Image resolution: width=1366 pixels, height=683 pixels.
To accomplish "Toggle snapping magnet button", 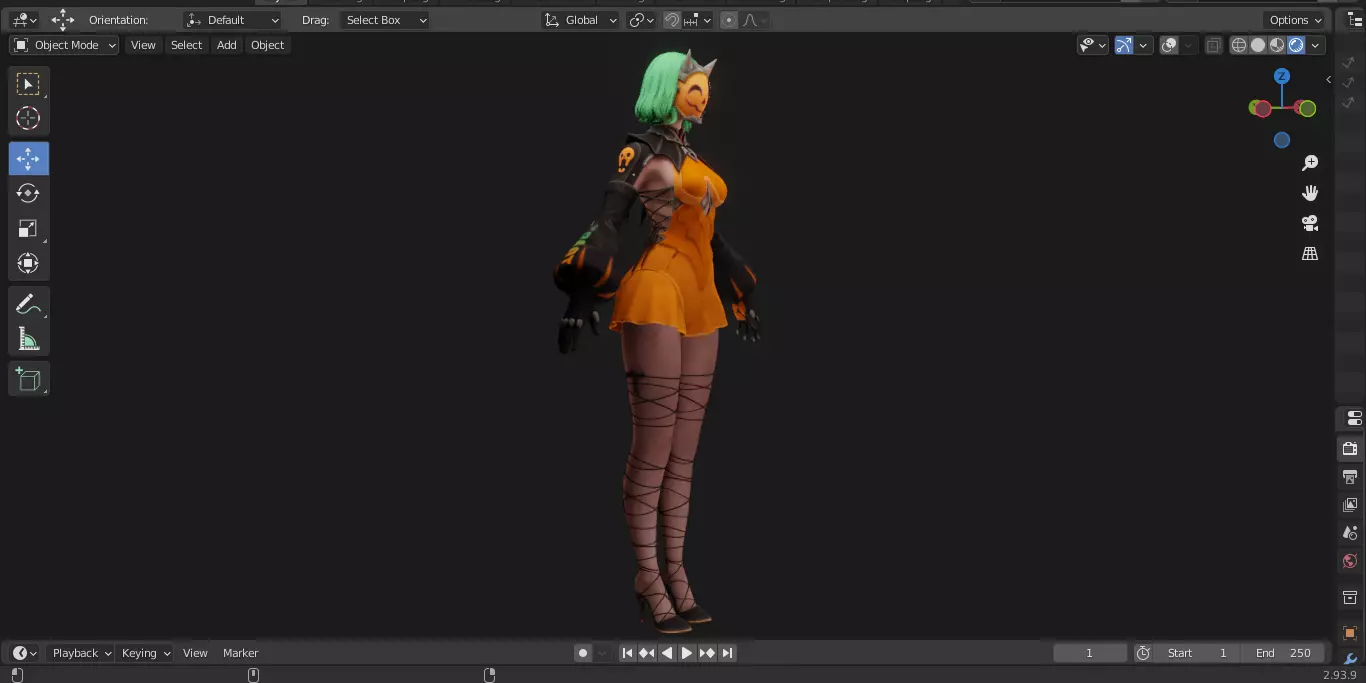I will click(x=673, y=20).
